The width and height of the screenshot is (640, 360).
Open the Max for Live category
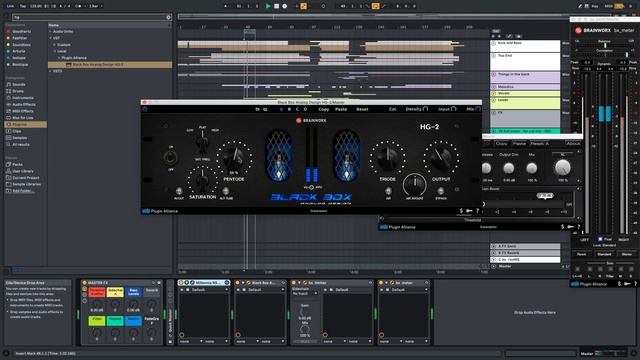coord(23,118)
